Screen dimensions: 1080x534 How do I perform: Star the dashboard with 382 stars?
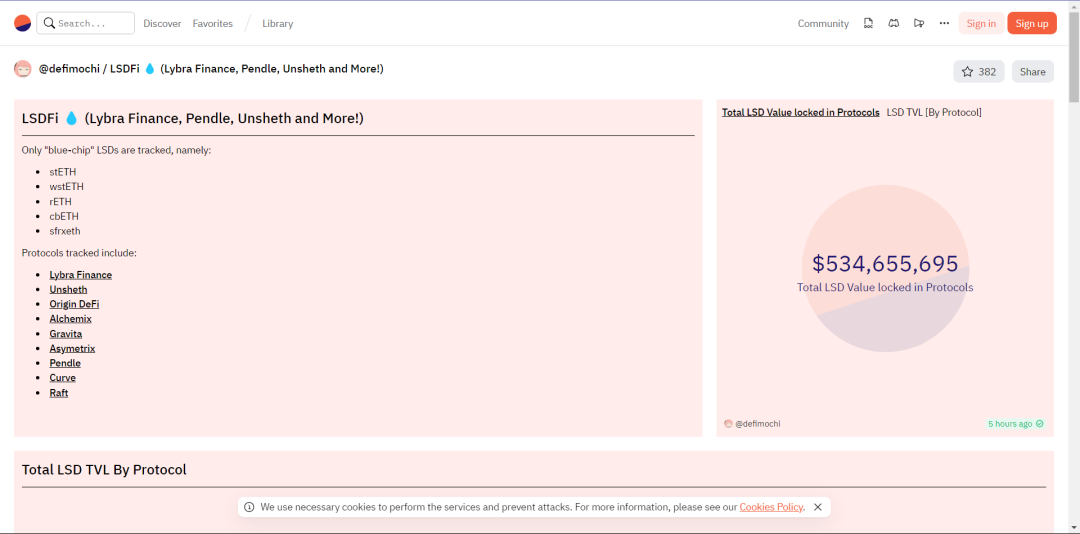coord(979,72)
